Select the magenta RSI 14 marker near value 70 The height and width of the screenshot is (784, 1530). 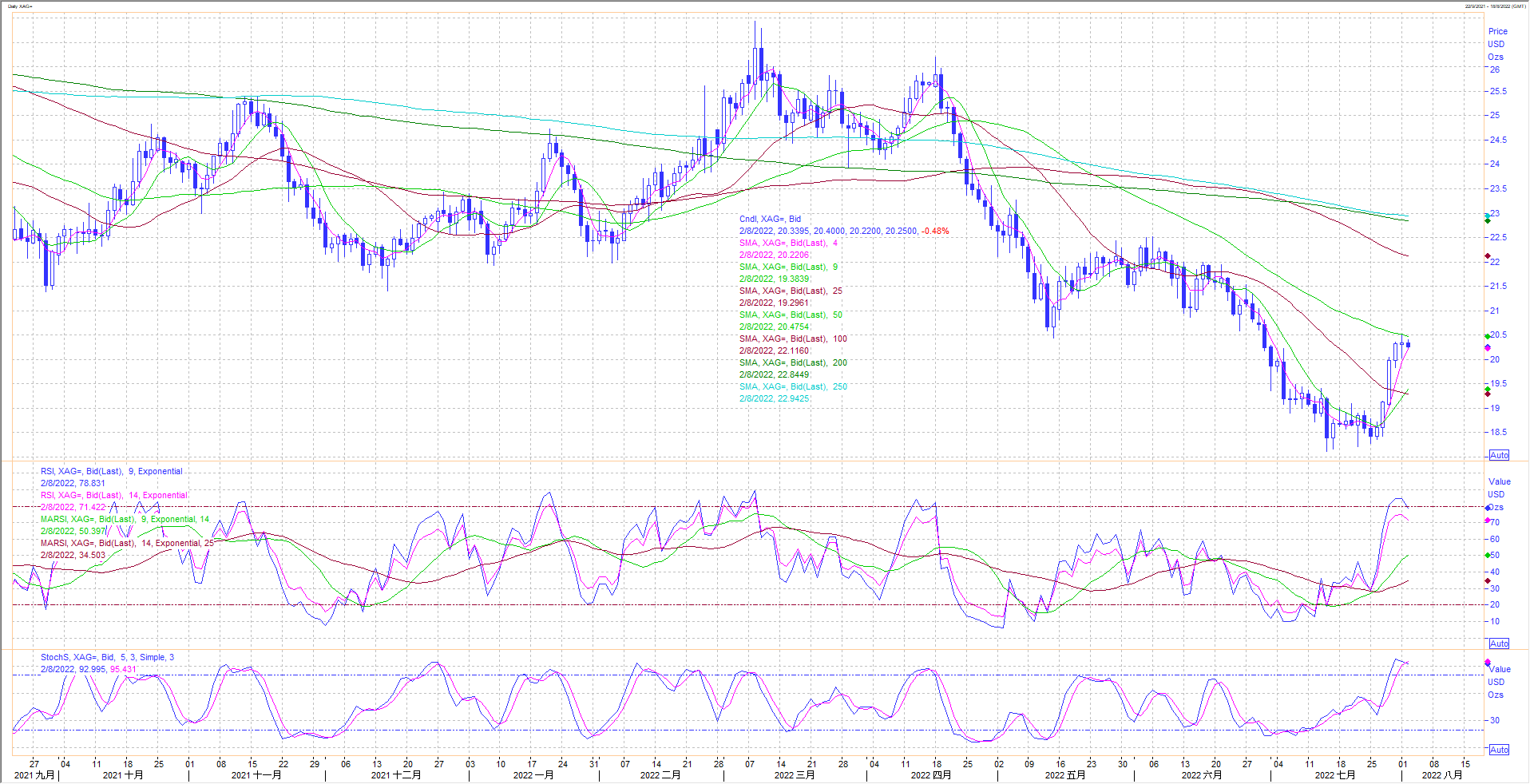click(1487, 521)
